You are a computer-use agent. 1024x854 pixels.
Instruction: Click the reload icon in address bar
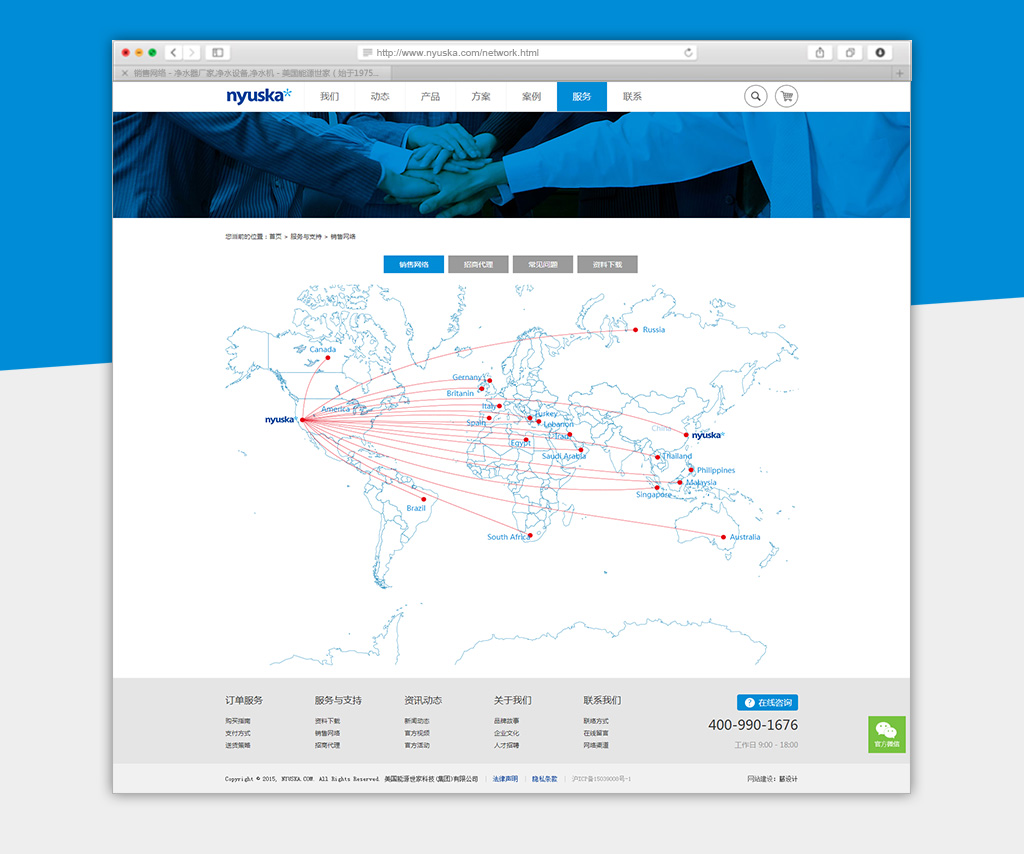tap(688, 52)
